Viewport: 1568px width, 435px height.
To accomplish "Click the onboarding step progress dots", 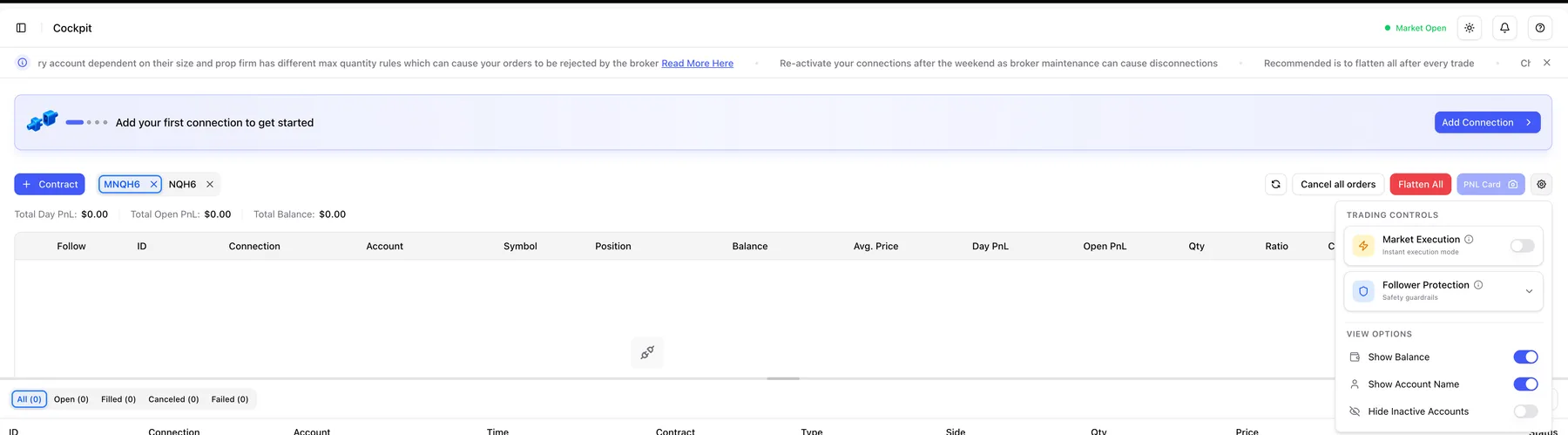I will pos(87,122).
